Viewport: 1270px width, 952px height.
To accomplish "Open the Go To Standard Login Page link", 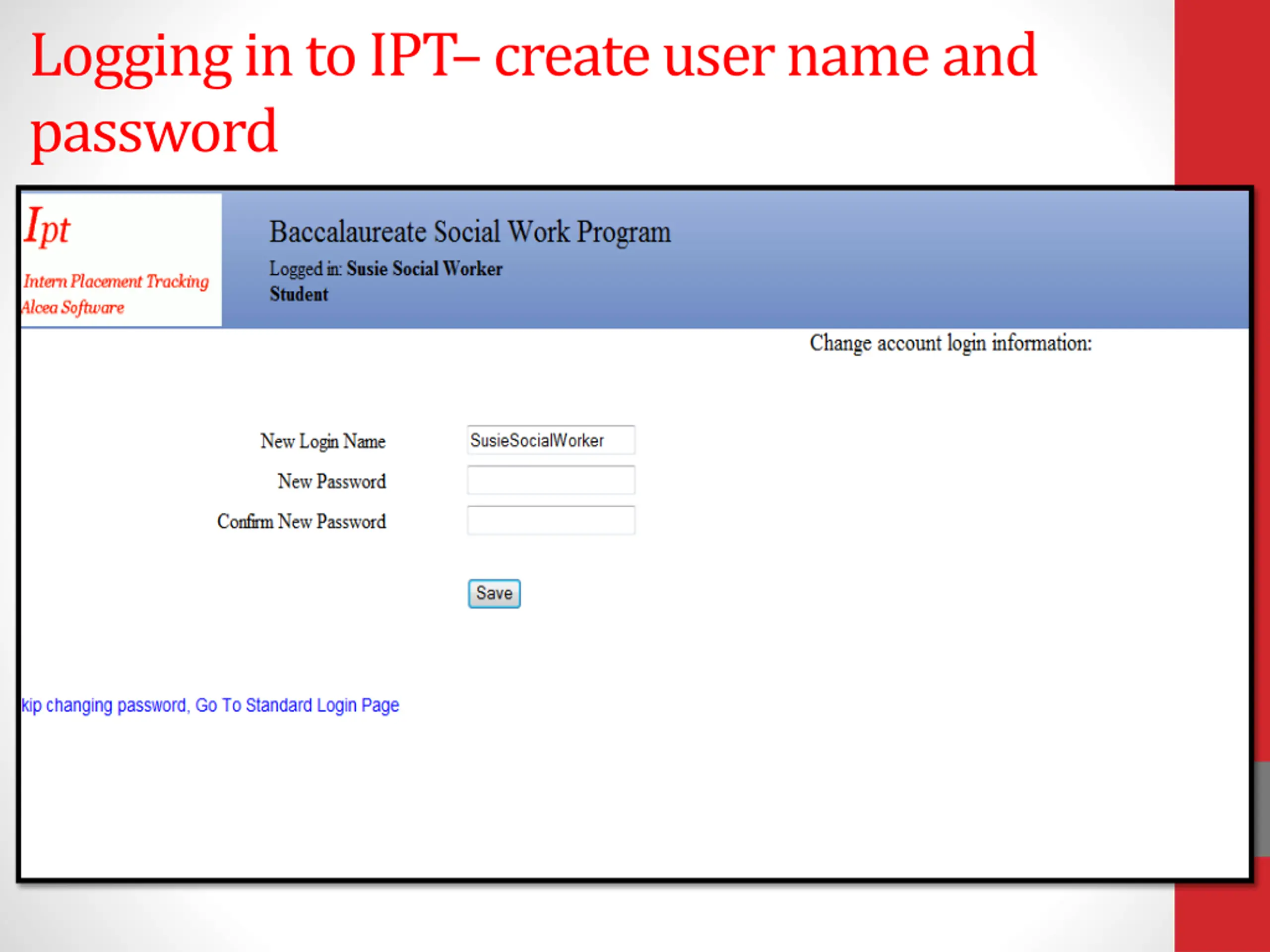I will (x=297, y=705).
